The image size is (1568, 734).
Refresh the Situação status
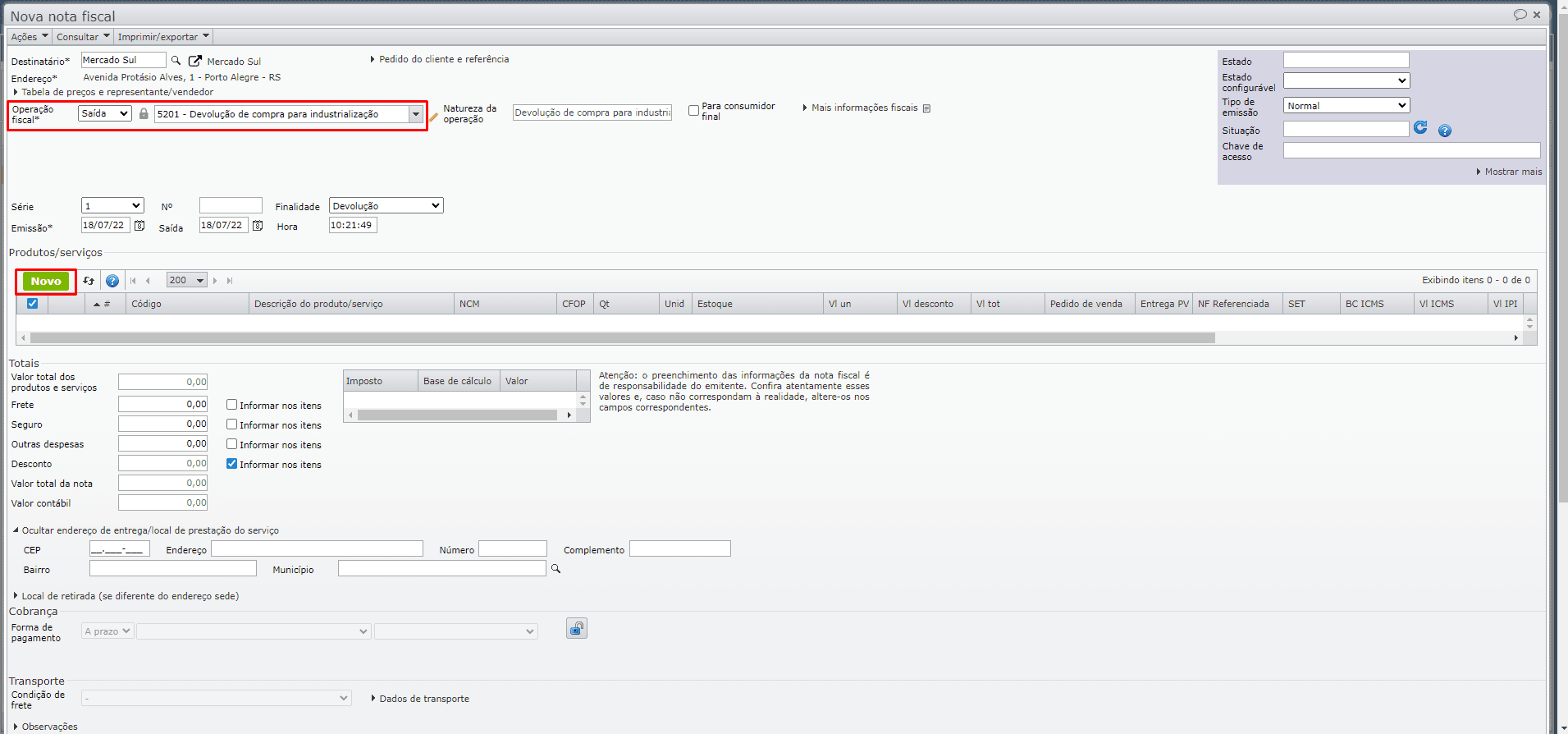coord(1420,127)
